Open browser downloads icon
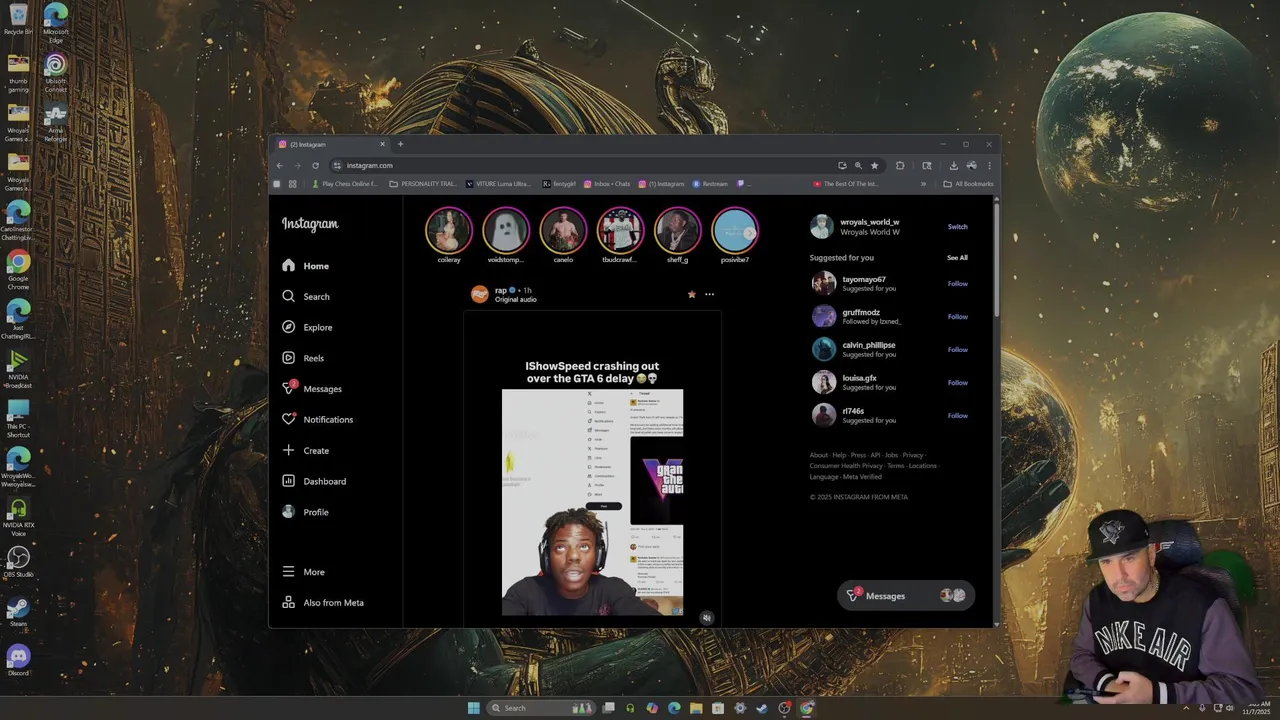The width and height of the screenshot is (1280, 720). (x=953, y=166)
